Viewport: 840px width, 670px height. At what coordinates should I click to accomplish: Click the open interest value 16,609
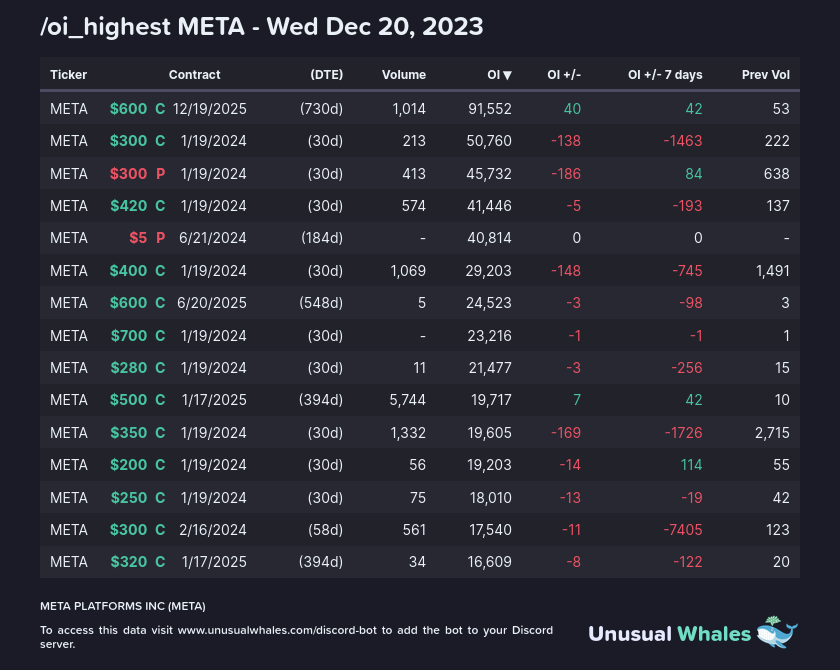point(490,562)
